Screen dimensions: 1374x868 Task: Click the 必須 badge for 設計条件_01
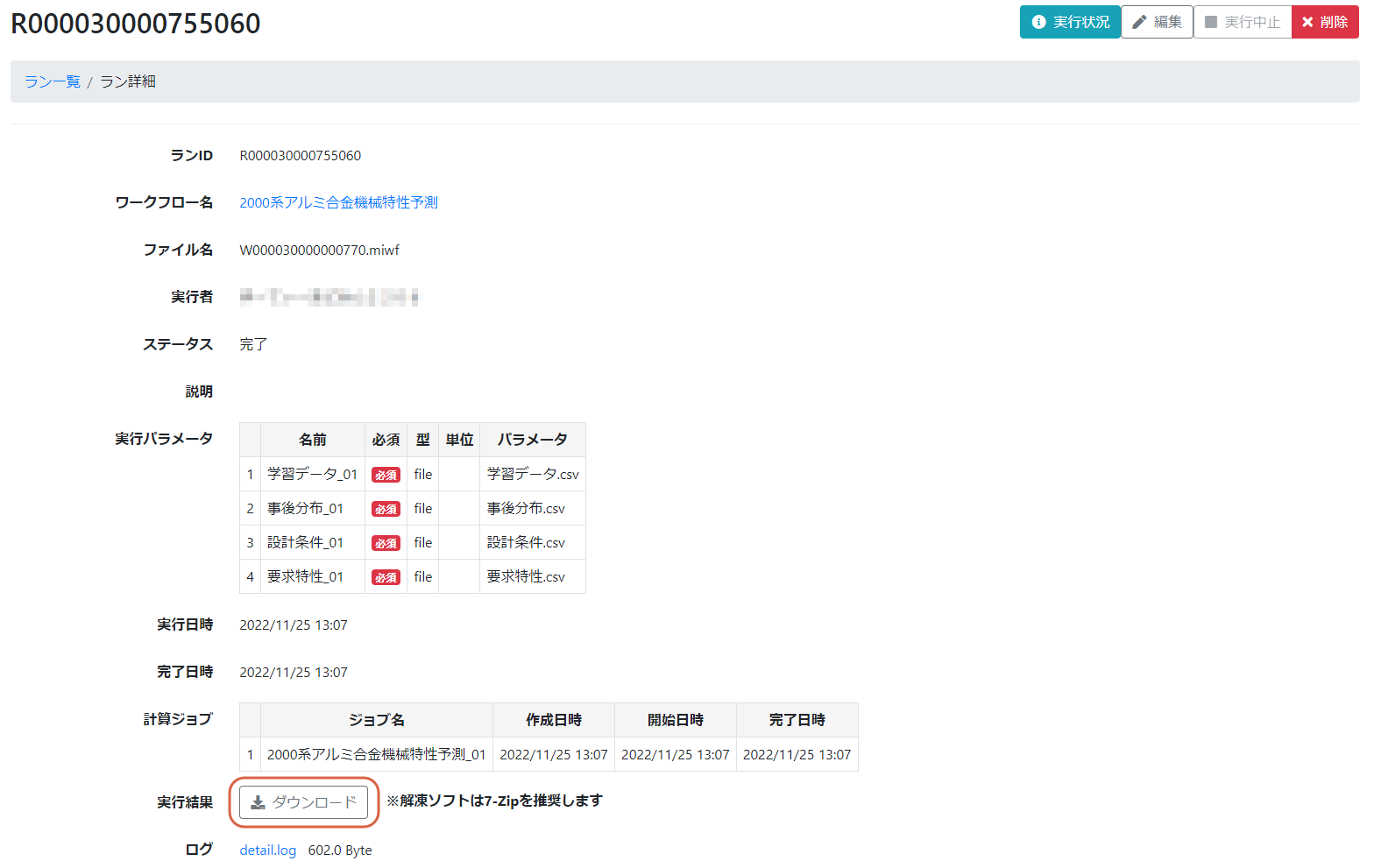(x=386, y=543)
